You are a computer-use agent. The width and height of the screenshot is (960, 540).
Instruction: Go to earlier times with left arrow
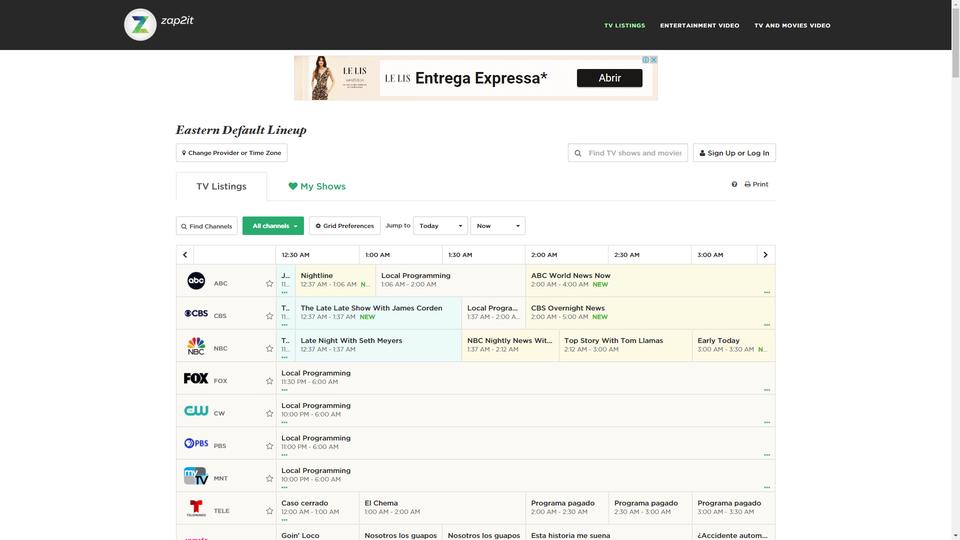(185, 255)
